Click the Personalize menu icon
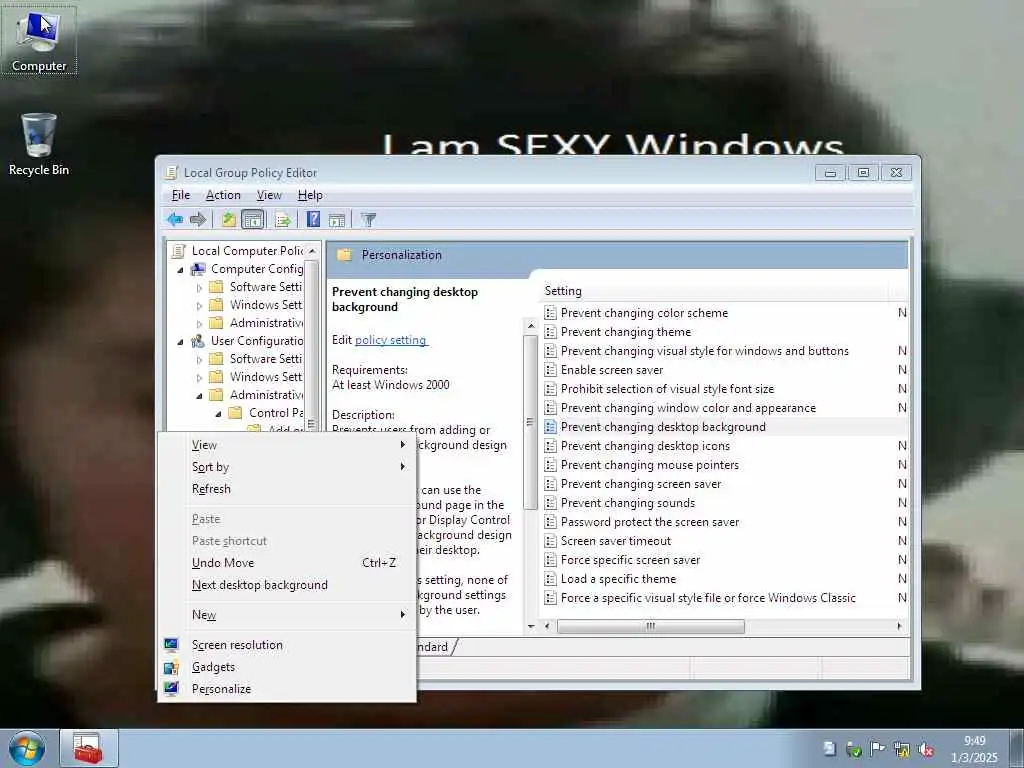The width and height of the screenshot is (1024, 768). click(171, 688)
